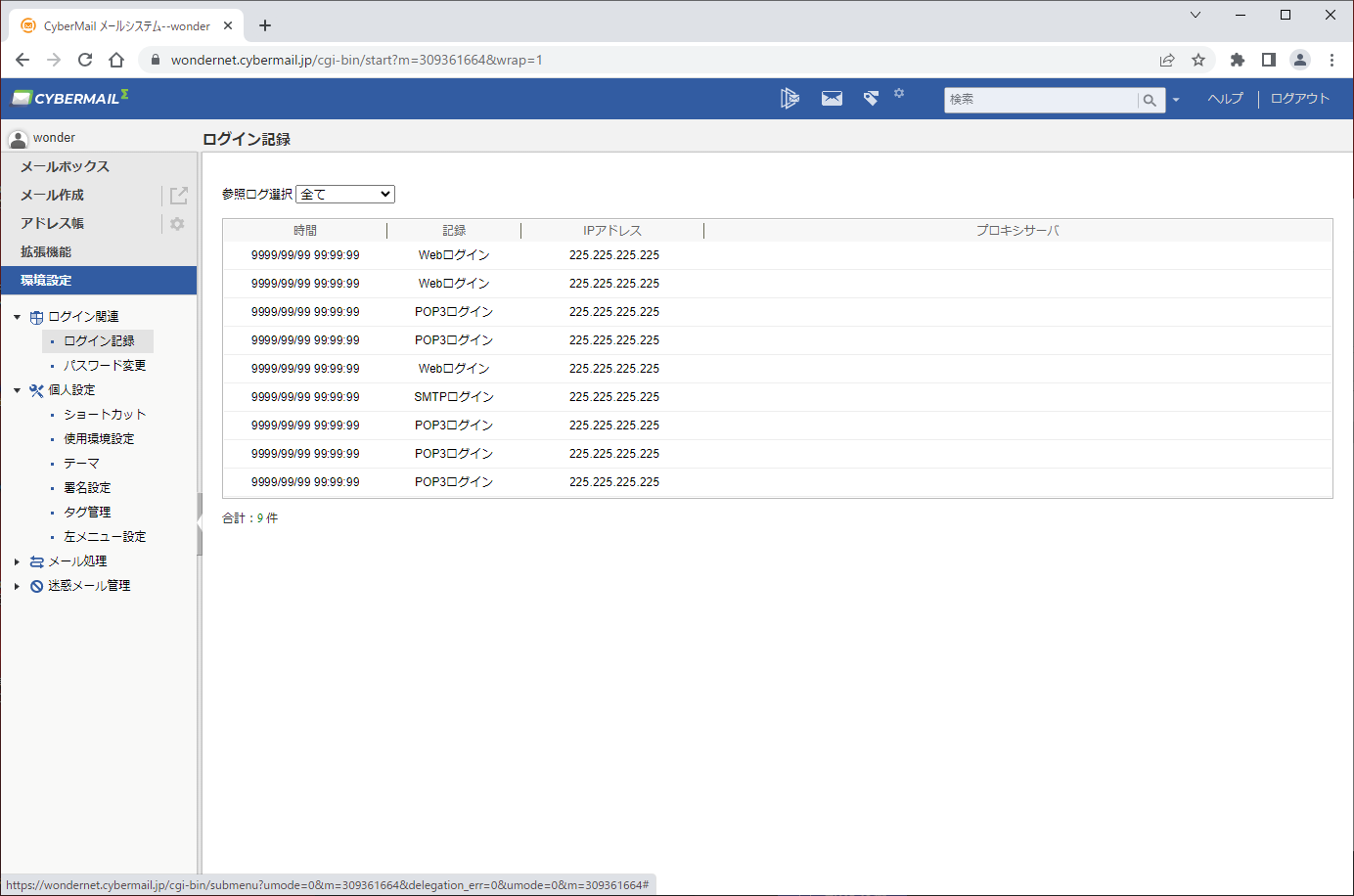Open compose in new window icon

coord(178,196)
